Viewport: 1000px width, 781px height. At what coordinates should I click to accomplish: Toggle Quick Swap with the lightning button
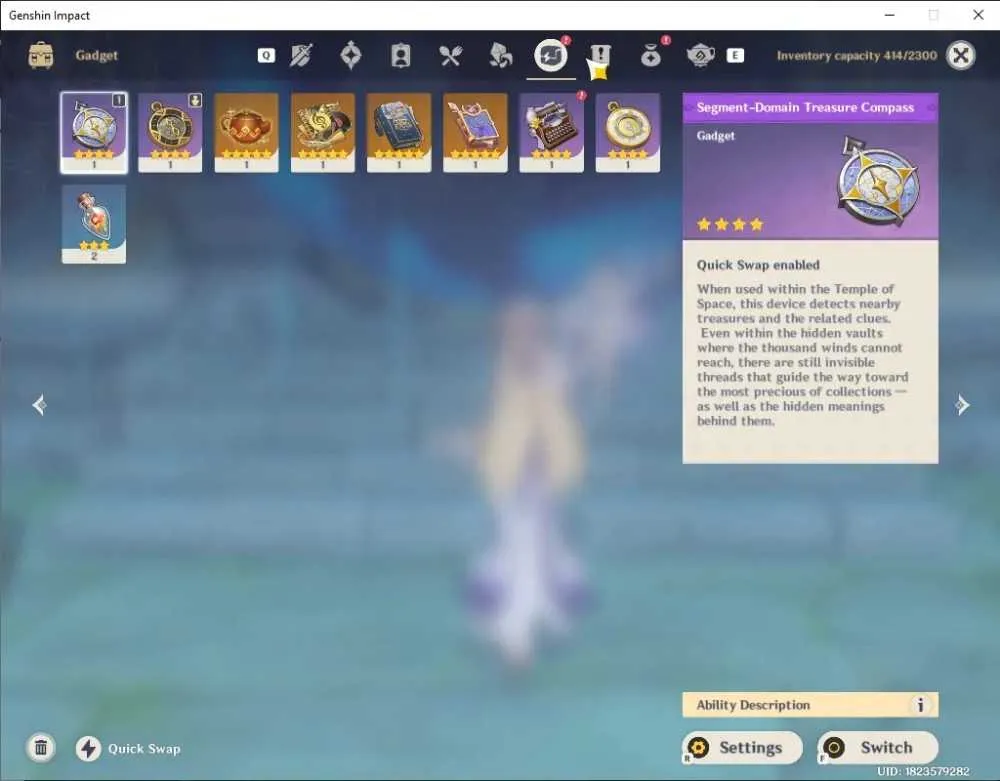click(89, 748)
